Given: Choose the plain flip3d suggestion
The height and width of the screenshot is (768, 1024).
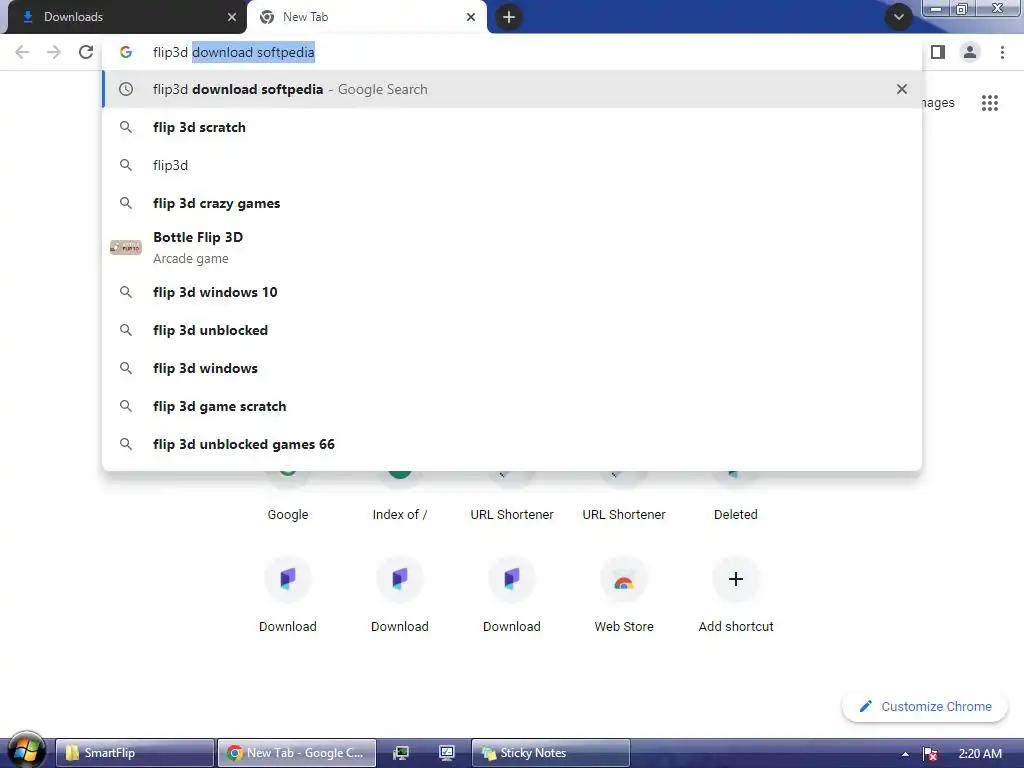Looking at the screenshot, I should (512, 165).
